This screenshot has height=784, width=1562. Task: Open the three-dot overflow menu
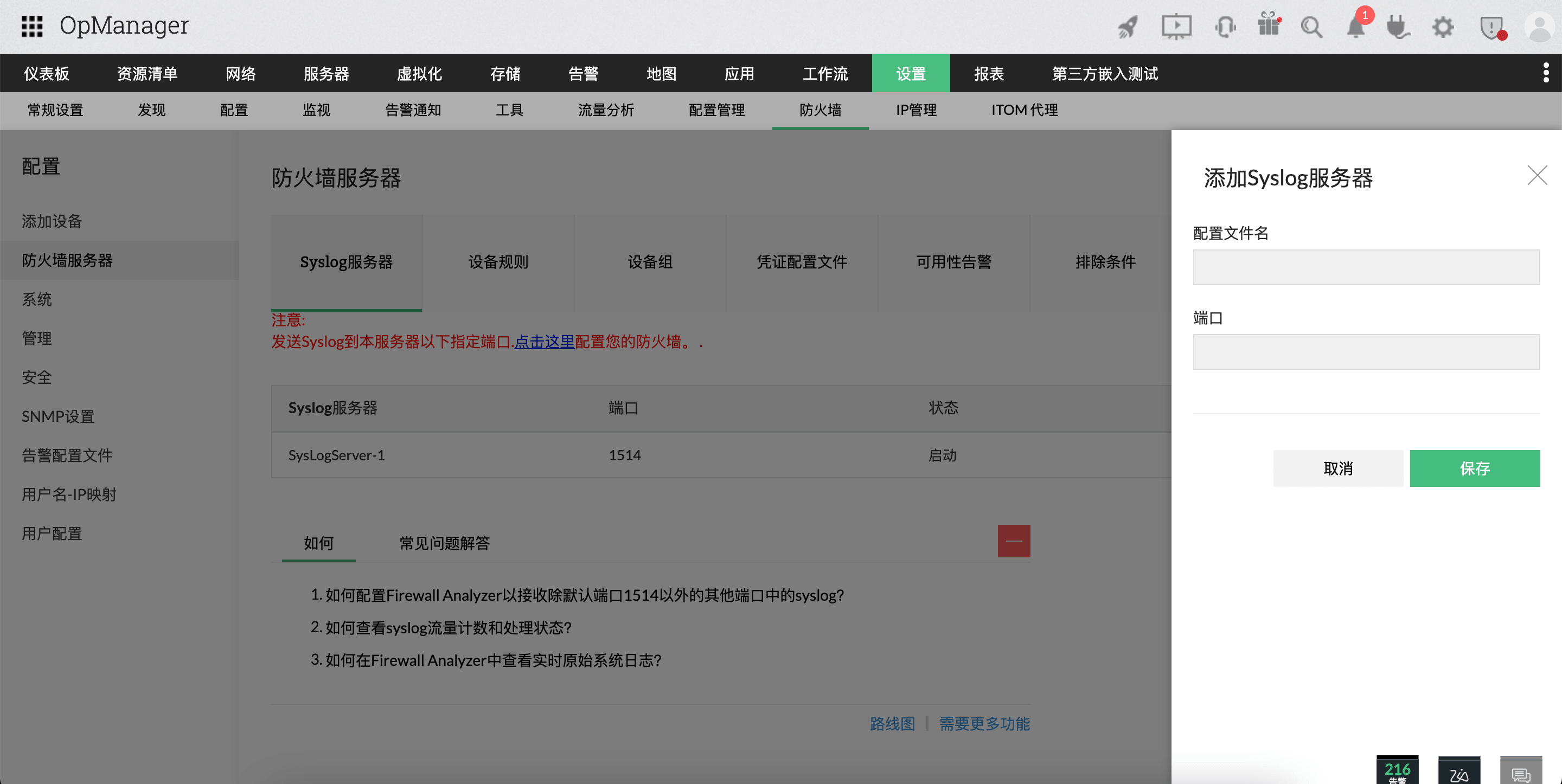point(1548,73)
